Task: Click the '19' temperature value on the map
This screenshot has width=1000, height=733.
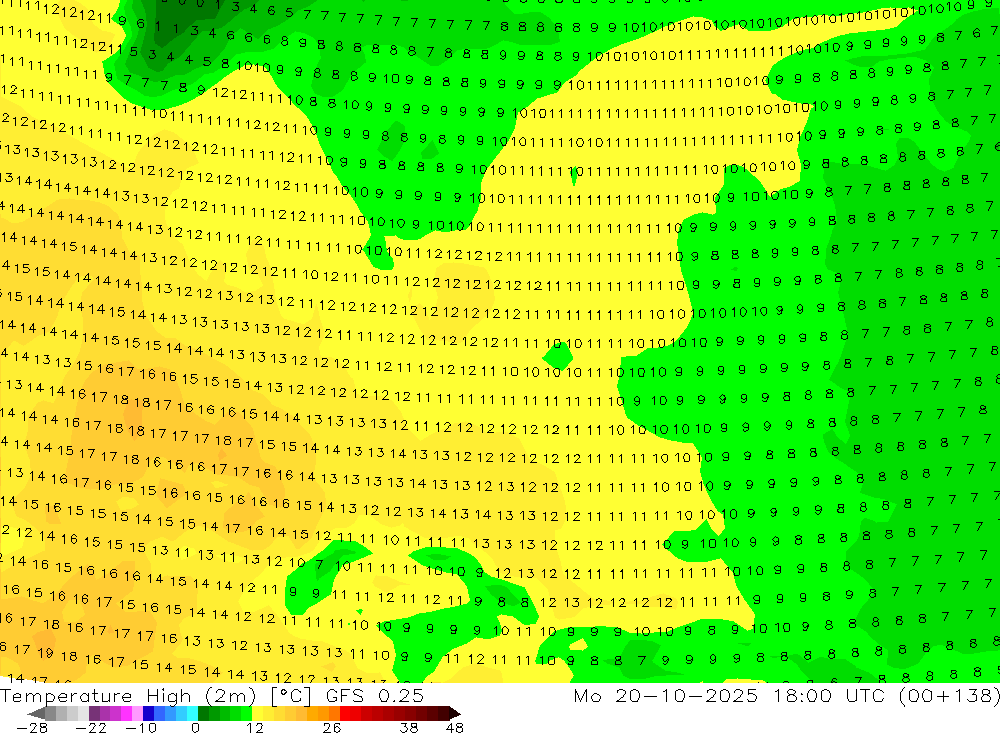Action: [x=45, y=653]
